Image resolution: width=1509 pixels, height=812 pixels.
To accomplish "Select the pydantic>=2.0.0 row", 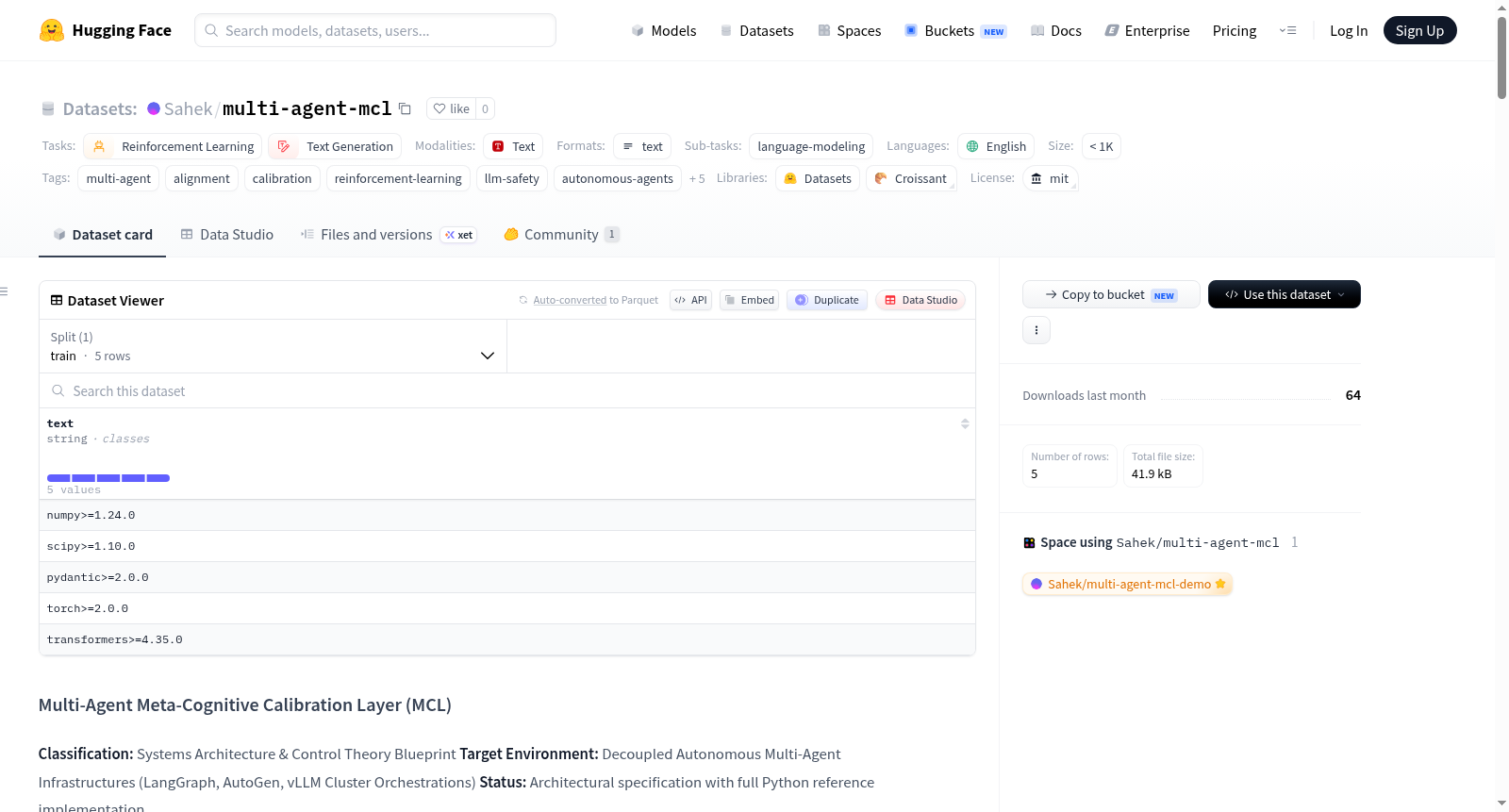I will point(507,577).
